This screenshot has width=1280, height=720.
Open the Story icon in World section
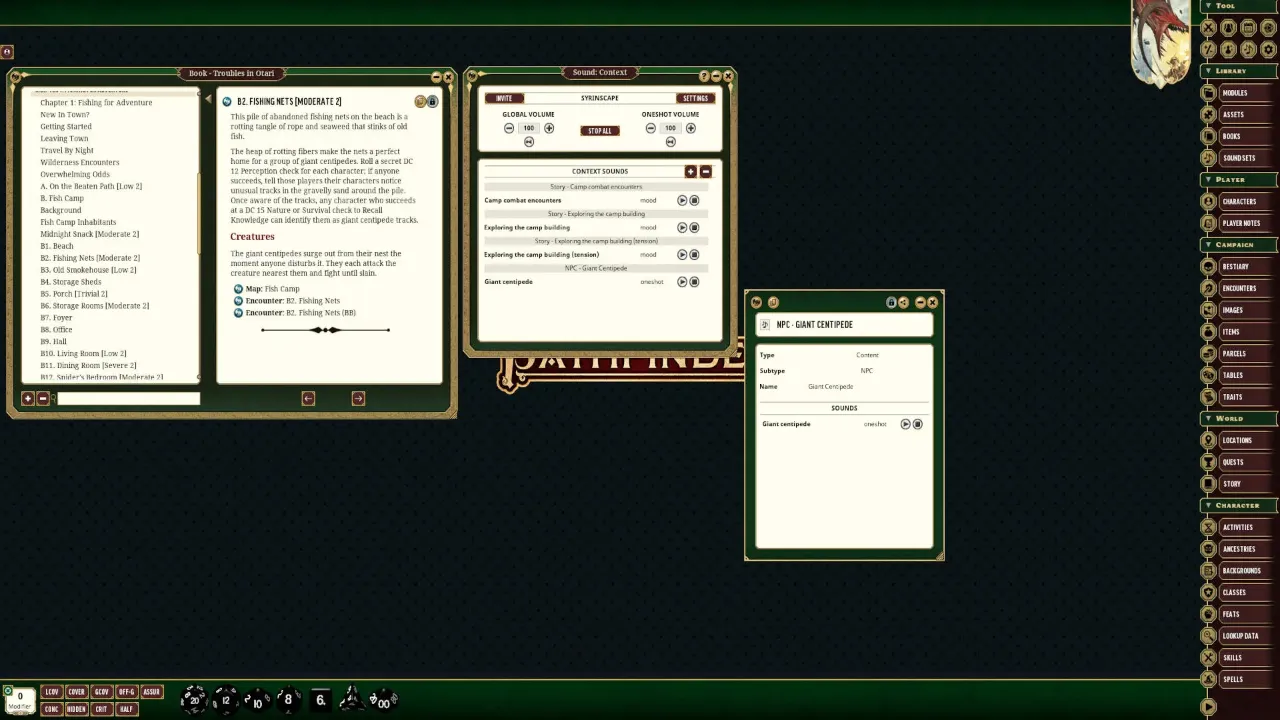[1209, 484]
